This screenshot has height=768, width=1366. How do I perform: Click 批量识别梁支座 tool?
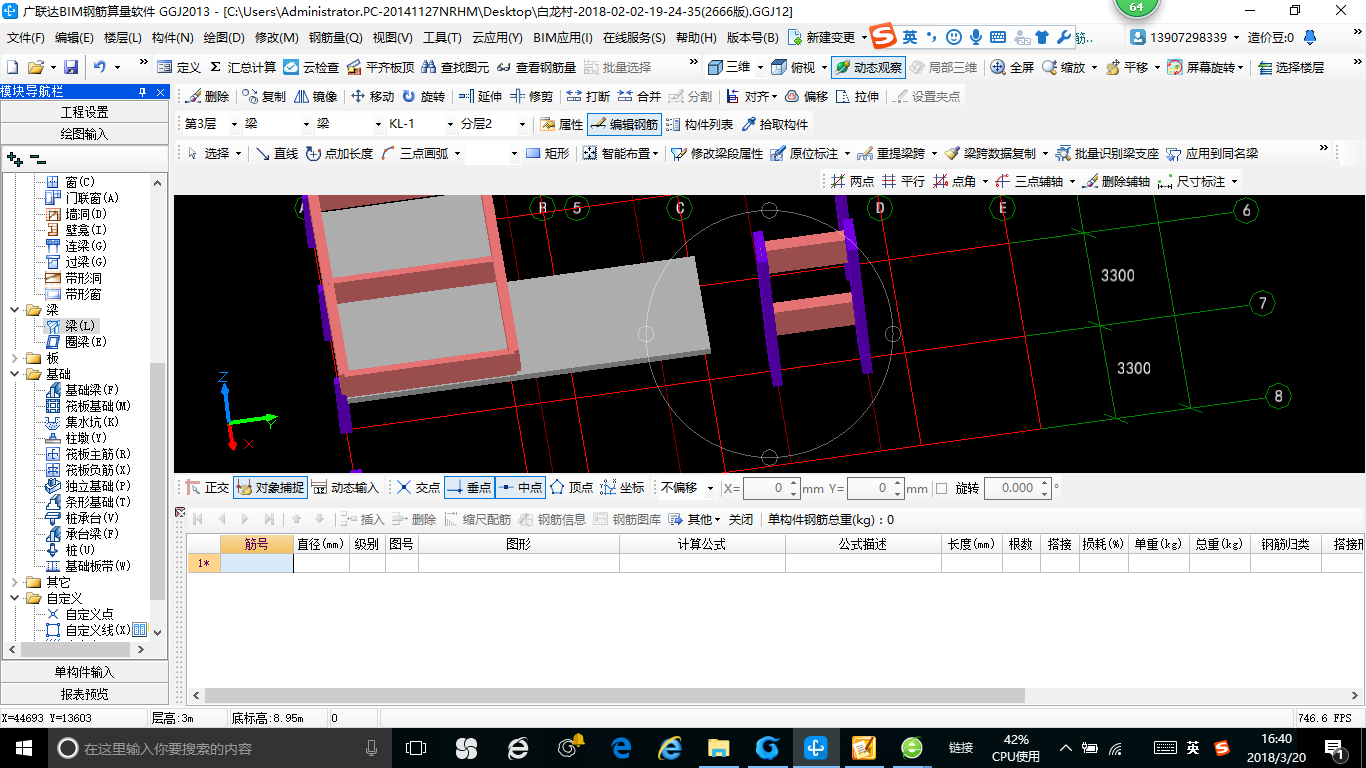(x=1107, y=153)
